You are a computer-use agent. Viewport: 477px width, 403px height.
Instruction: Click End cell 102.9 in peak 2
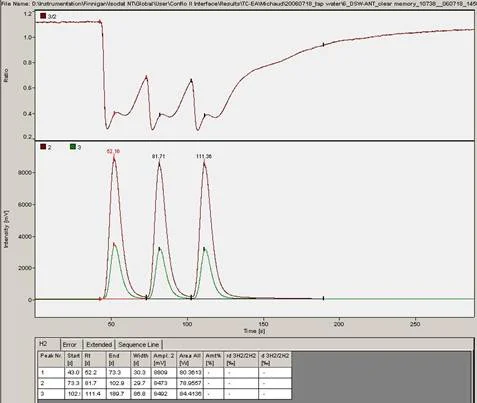click(118, 383)
